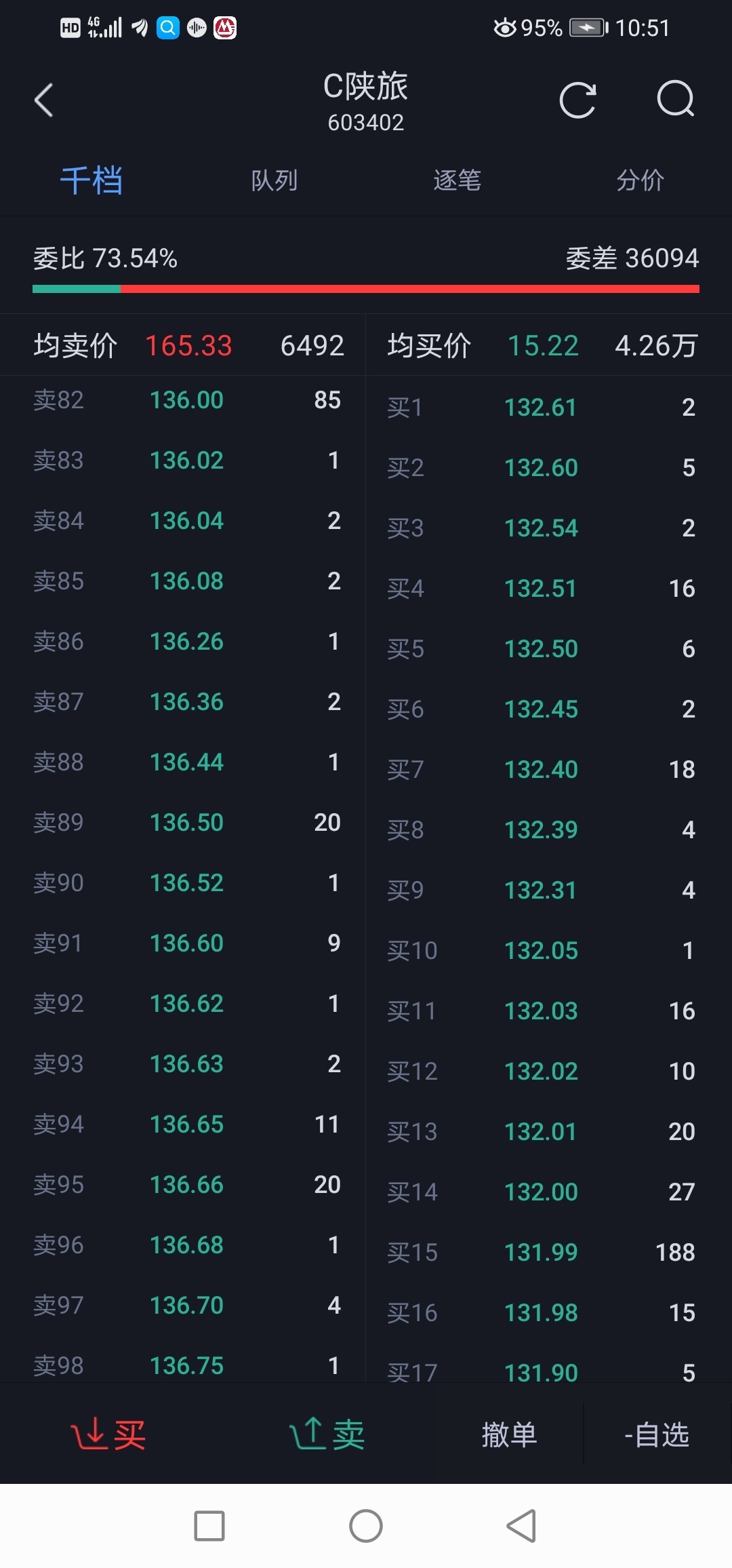Tap the 卖82 row at 136.00

pos(186,400)
